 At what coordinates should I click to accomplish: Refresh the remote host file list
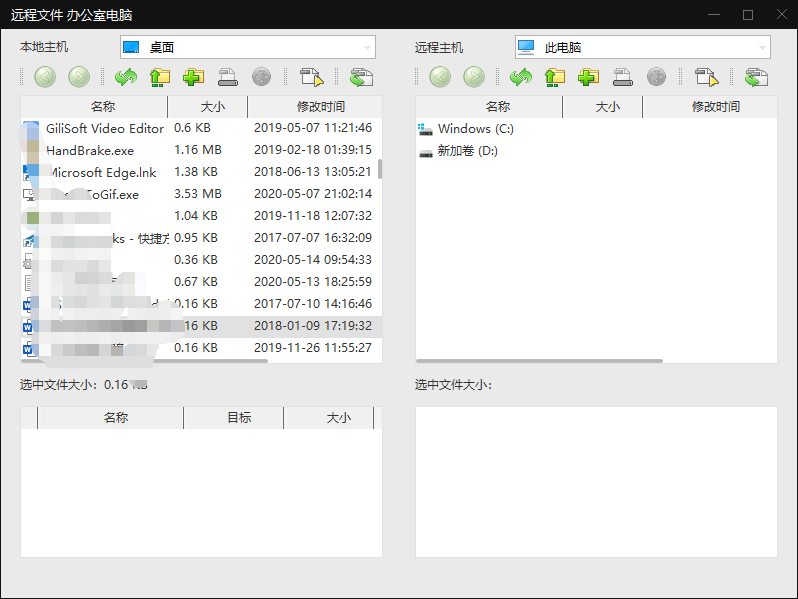[x=521, y=77]
